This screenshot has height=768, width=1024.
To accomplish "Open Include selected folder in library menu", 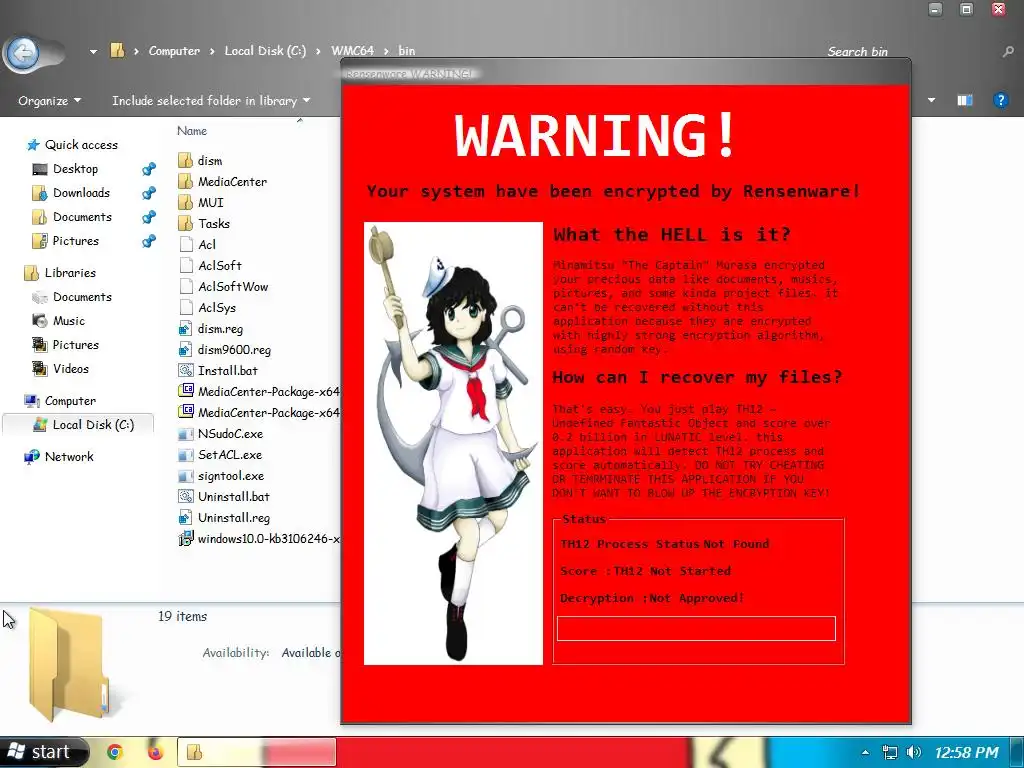I will tap(210, 101).
